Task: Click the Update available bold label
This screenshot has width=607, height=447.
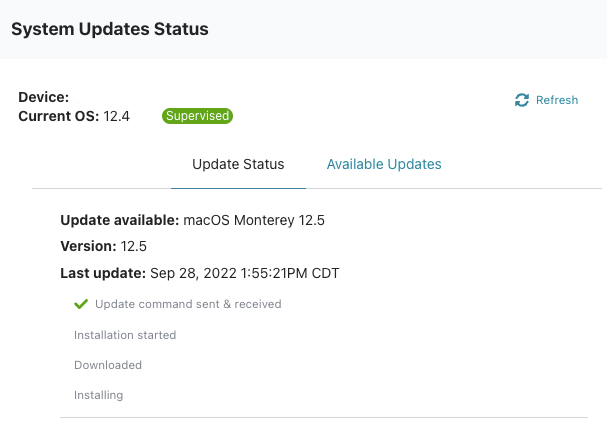Action: 120,220
